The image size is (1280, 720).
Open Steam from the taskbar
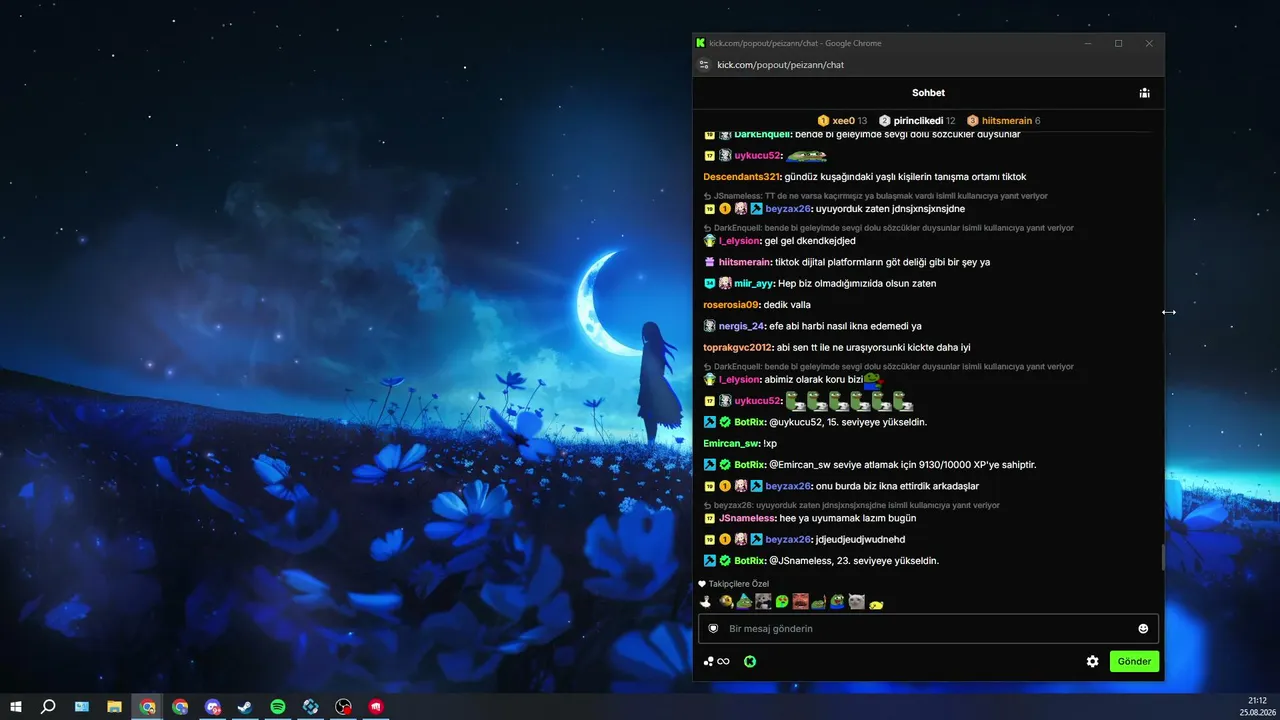[x=245, y=707]
